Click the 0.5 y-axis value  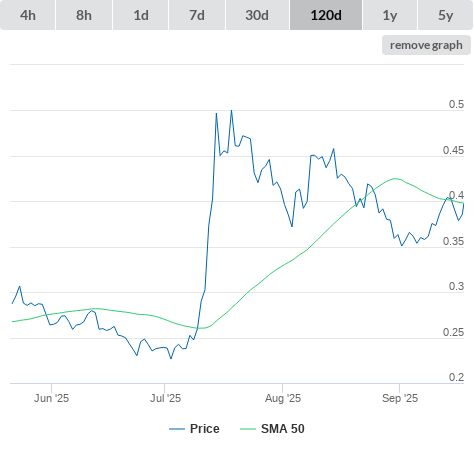(x=456, y=104)
